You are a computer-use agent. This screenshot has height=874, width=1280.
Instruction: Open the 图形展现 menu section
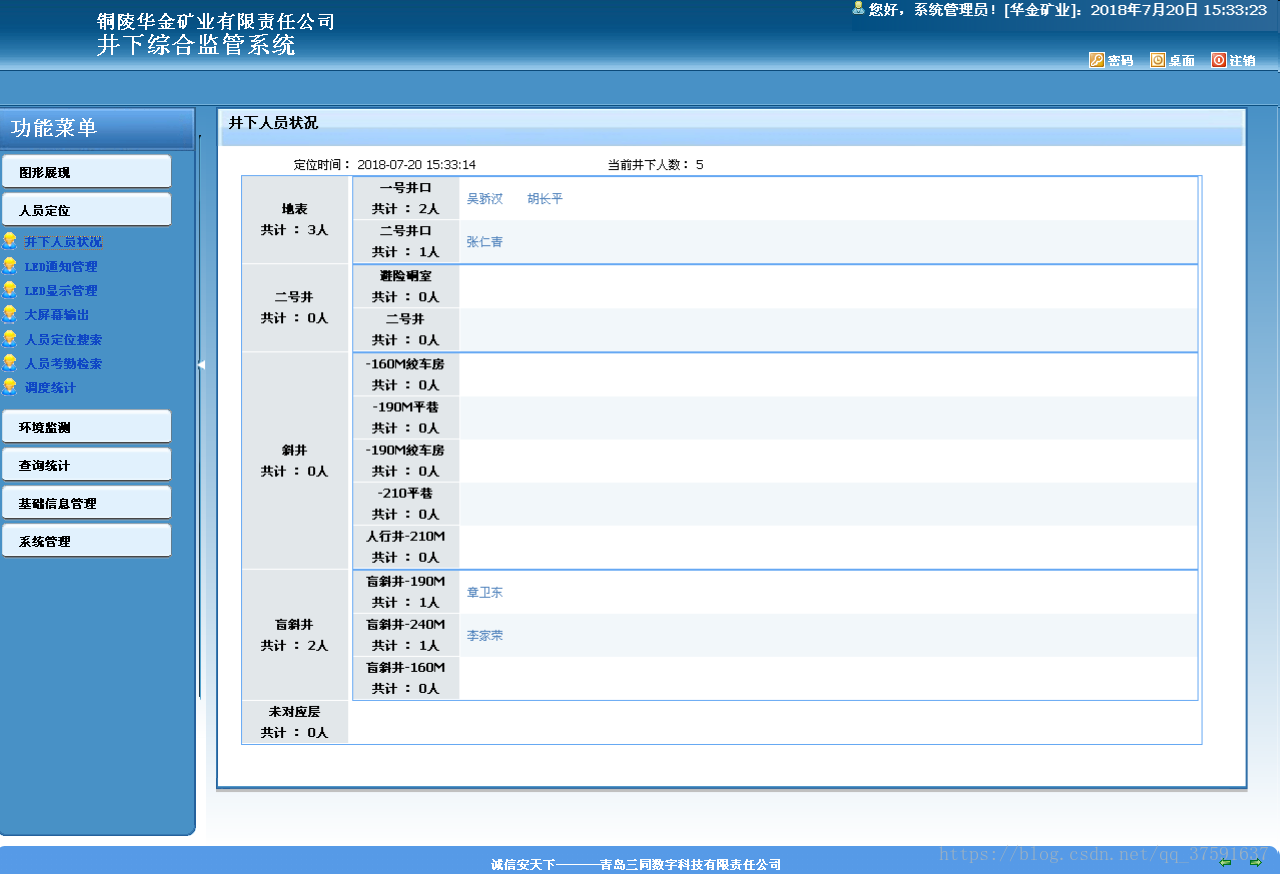pos(86,171)
